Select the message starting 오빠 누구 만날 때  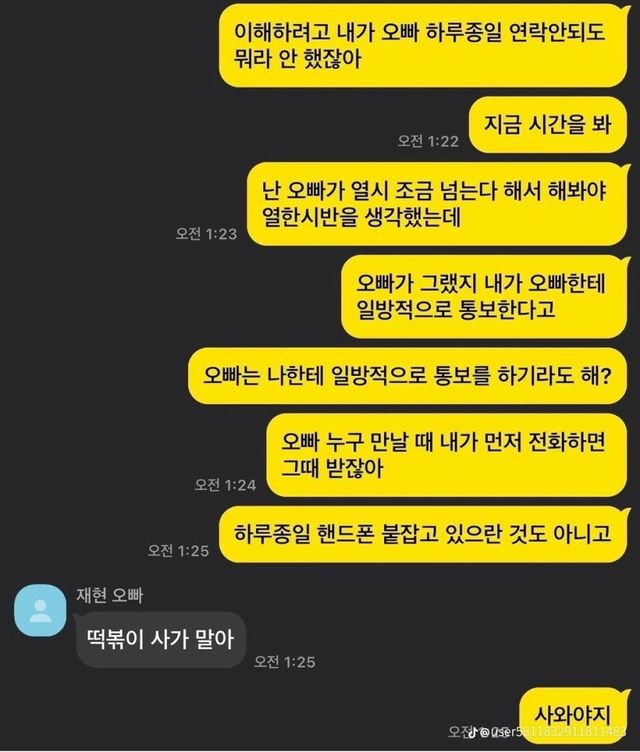446,455
